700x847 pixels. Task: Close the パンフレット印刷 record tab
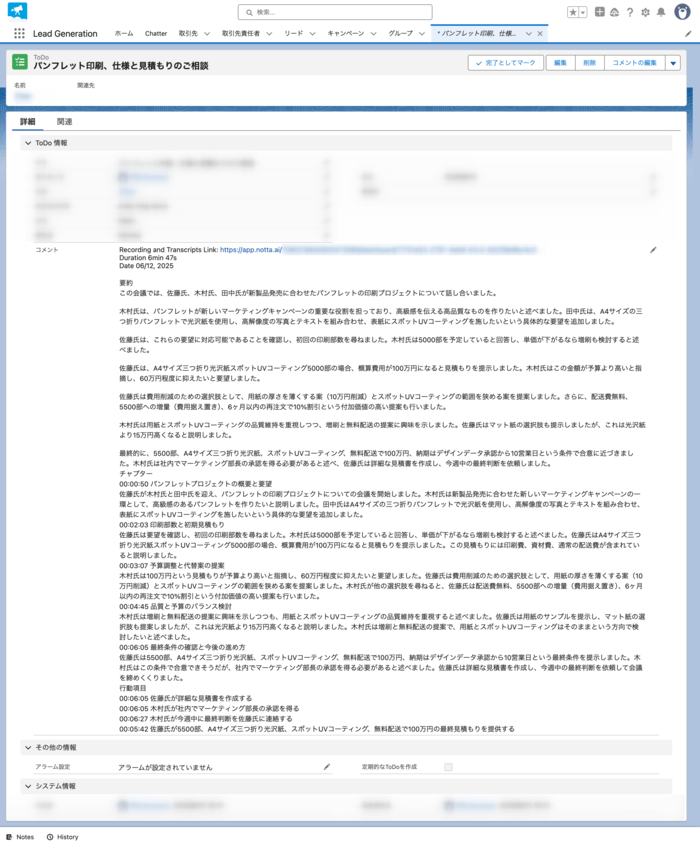(x=540, y=33)
